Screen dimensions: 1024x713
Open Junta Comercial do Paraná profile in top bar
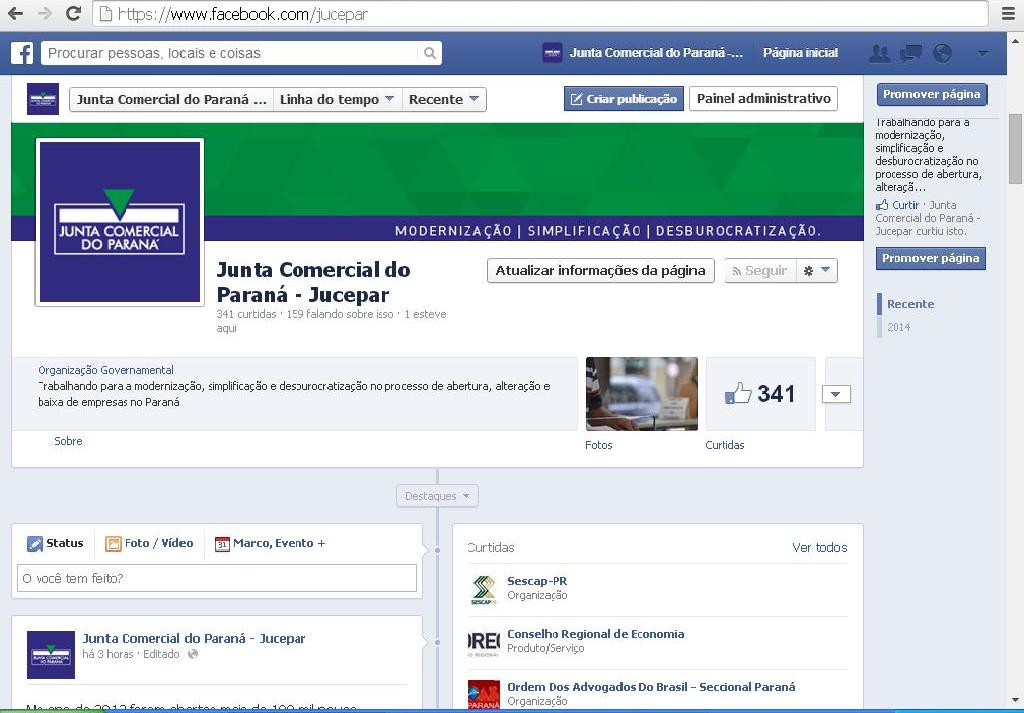coord(656,53)
